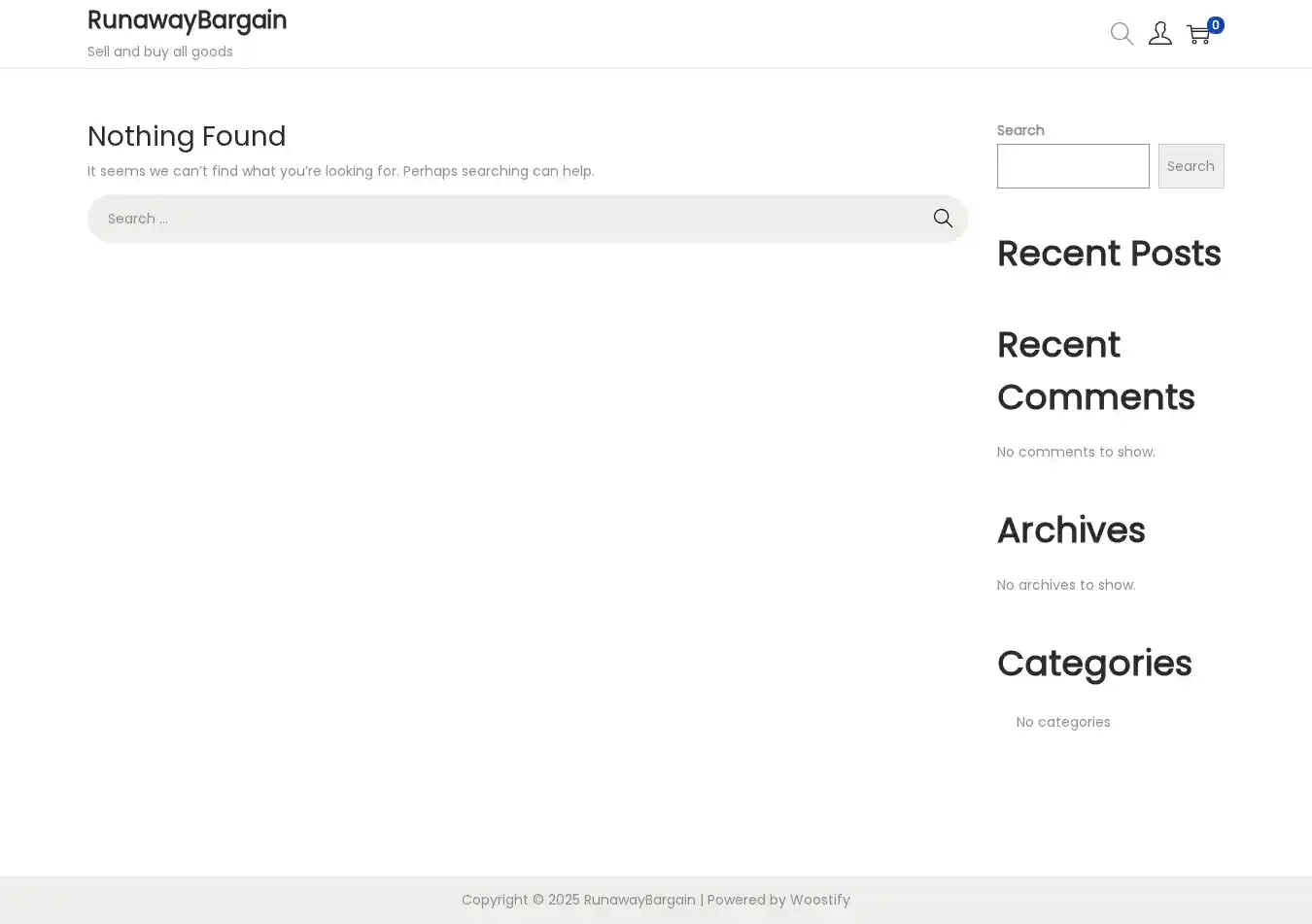Image resolution: width=1312 pixels, height=924 pixels.
Task: Focus the sidebar Search text box
Action: [x=1072, y=166]
